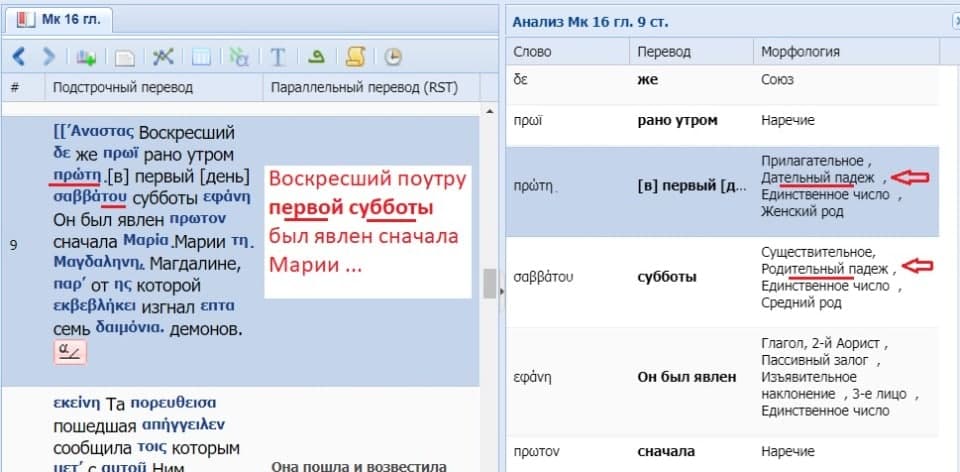Click the Морфология column header
Image resolution: width=960 pixels, height=472 pixels.
[x=800, y=52]
